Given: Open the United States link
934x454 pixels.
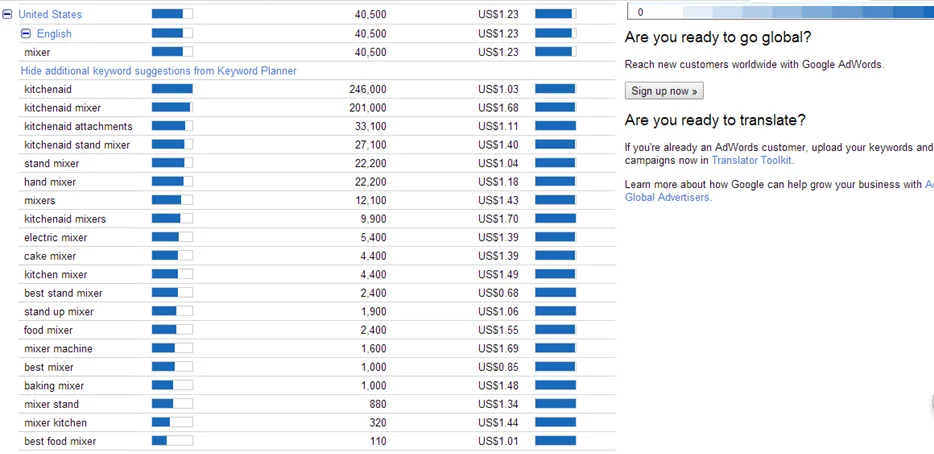Looking at the screenshot, I should point(50,14).
